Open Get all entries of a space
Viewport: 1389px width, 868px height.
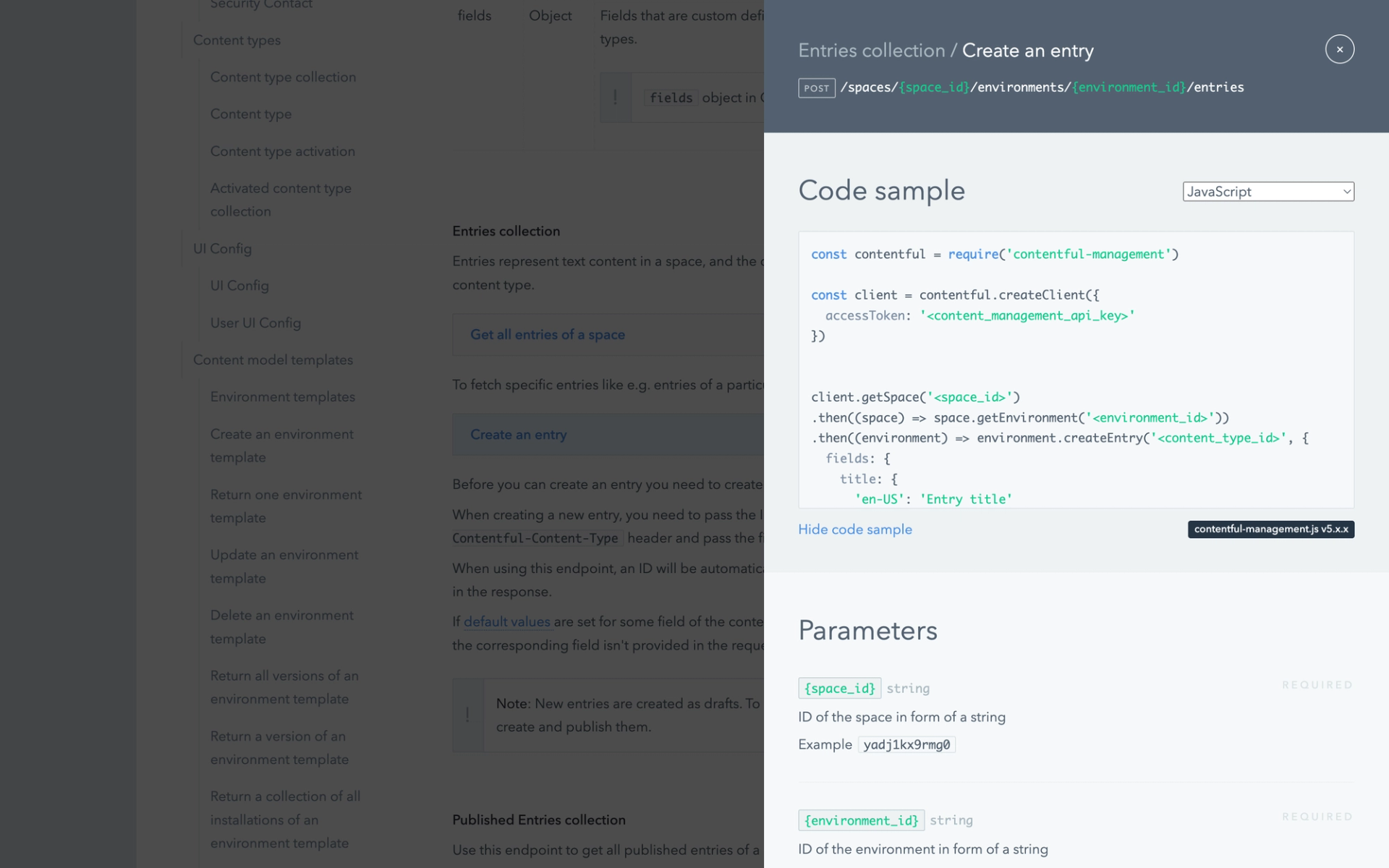(x=547, y=335)
